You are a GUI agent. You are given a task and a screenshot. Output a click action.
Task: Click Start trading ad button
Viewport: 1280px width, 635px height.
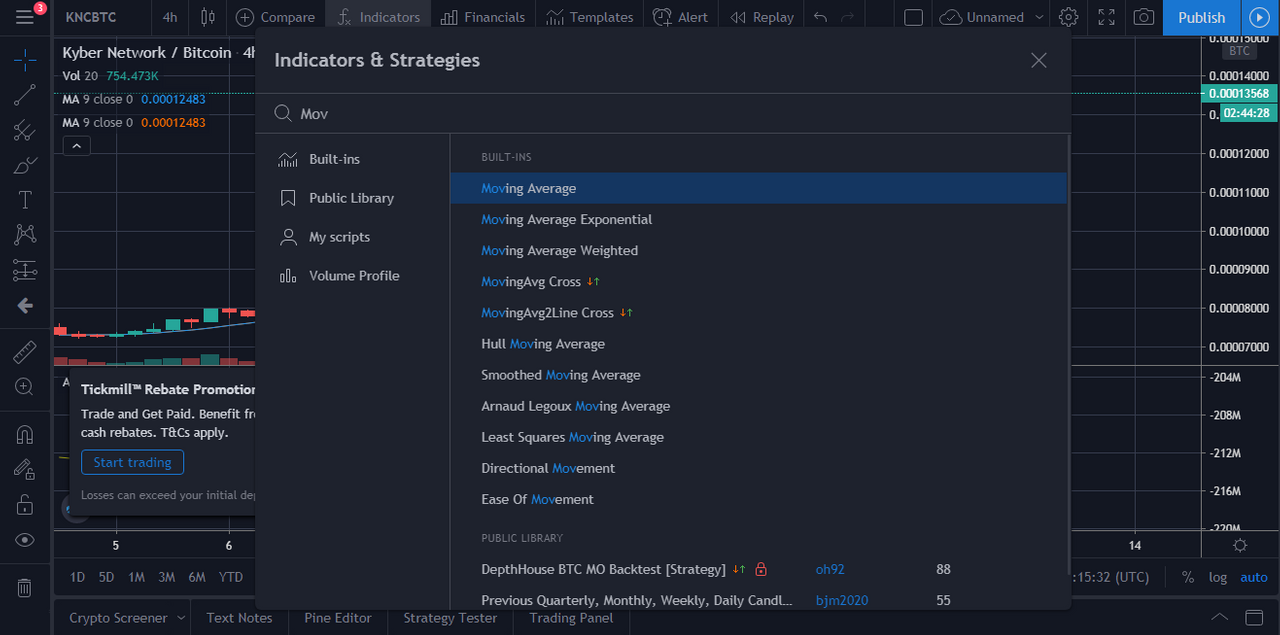[x=132, y=462]
